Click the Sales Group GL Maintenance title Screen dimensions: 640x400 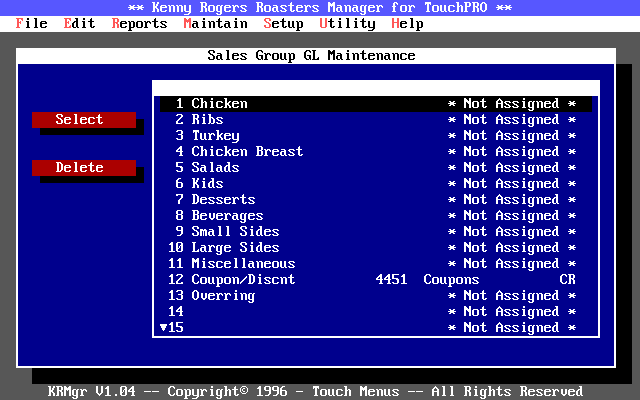pos(311,56)
